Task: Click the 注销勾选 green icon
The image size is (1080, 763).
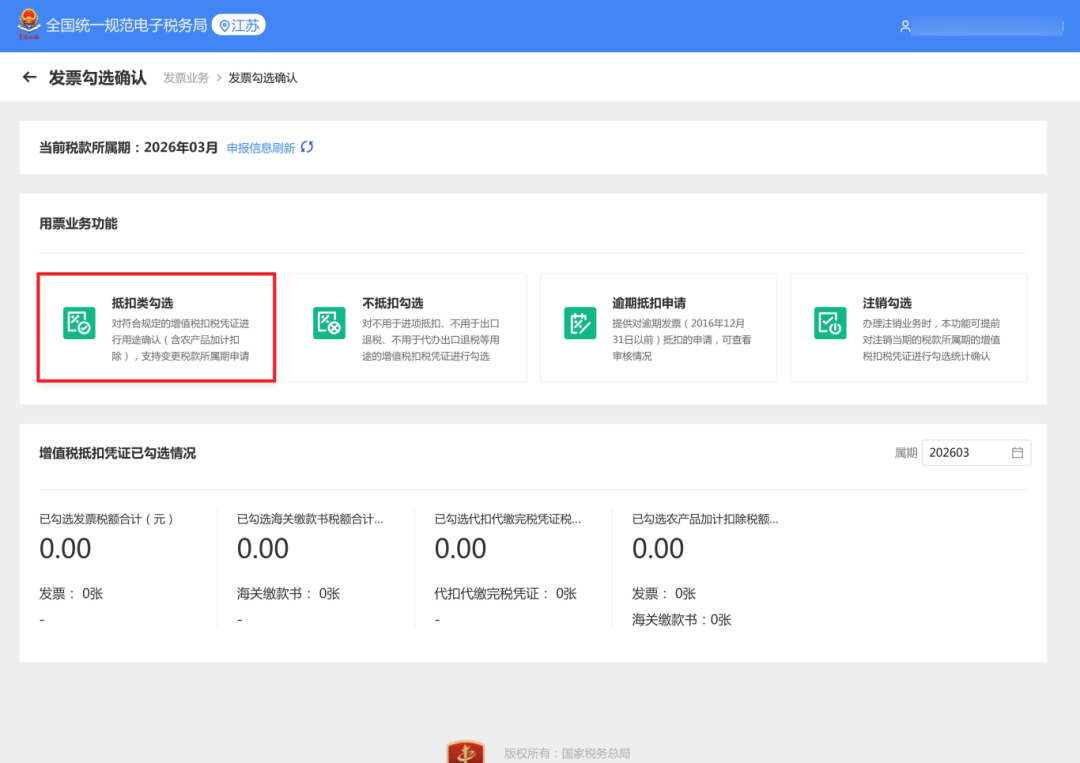Action: (830, 322)
